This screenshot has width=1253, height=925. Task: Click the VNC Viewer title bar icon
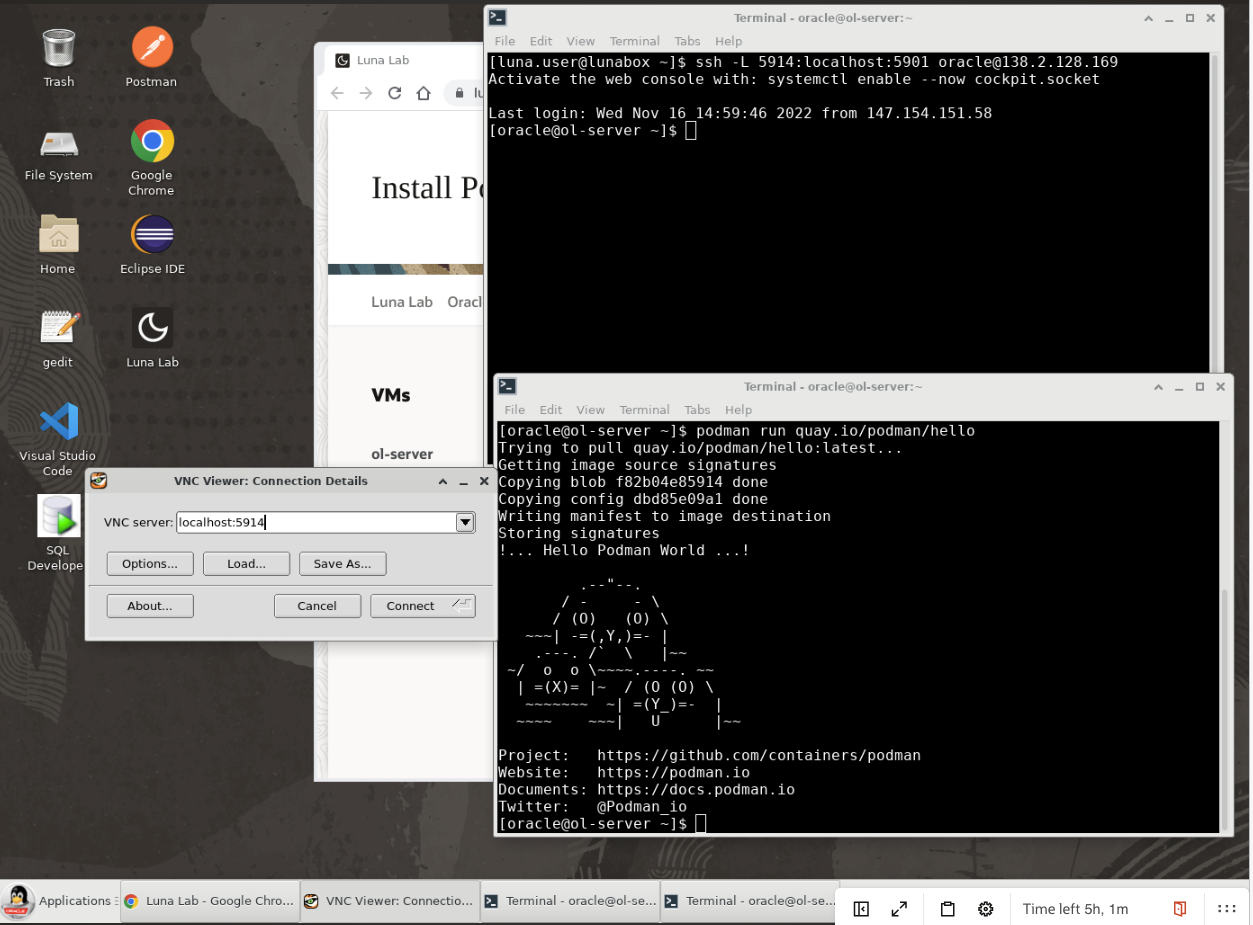99,481
